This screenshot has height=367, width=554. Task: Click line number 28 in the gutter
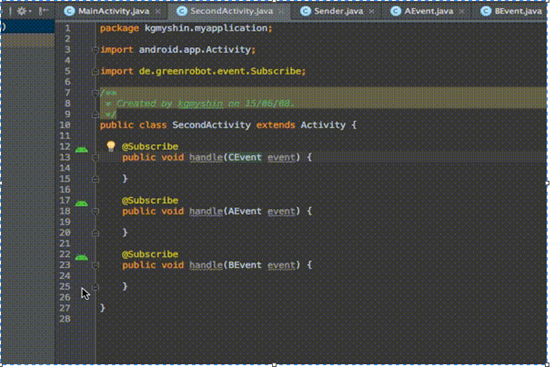click(x=65, y=319)
